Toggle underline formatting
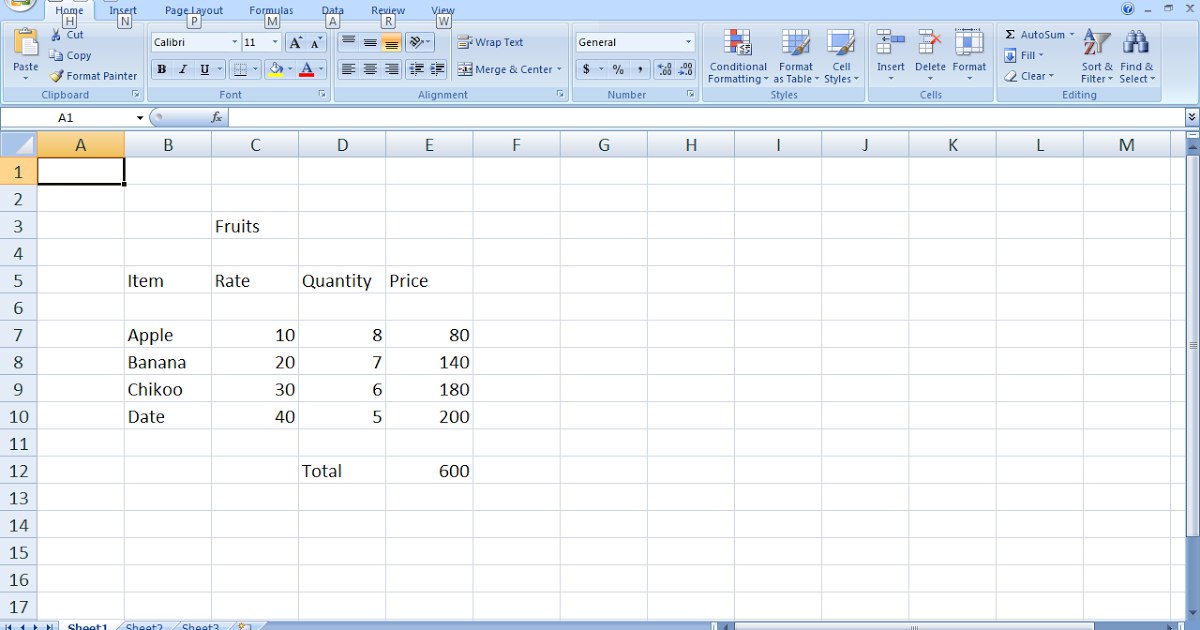 [x=204, y=70]
